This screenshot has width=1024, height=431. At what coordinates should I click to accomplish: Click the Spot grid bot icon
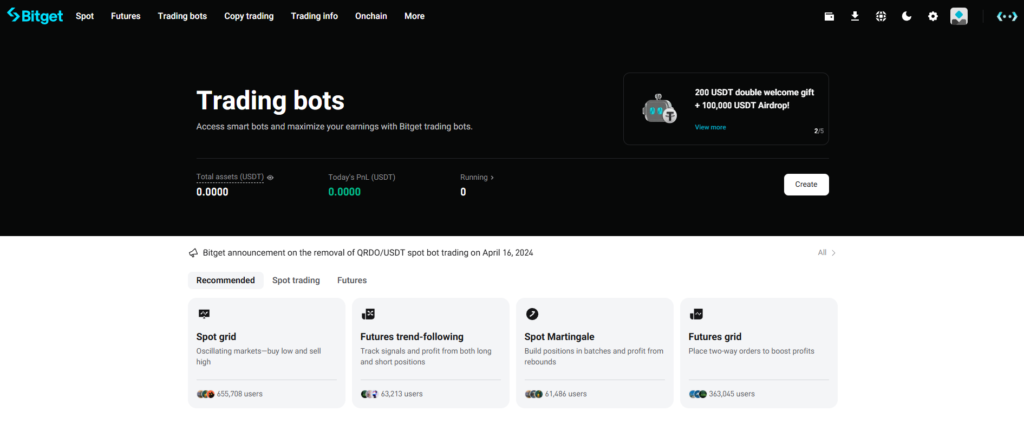point(204,314)
